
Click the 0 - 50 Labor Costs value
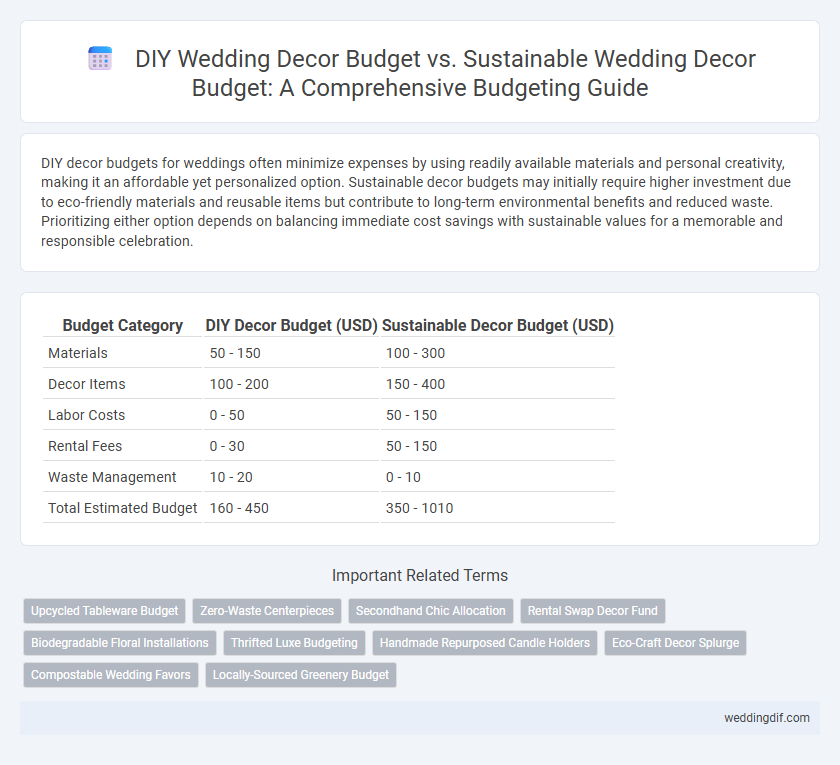227,415
